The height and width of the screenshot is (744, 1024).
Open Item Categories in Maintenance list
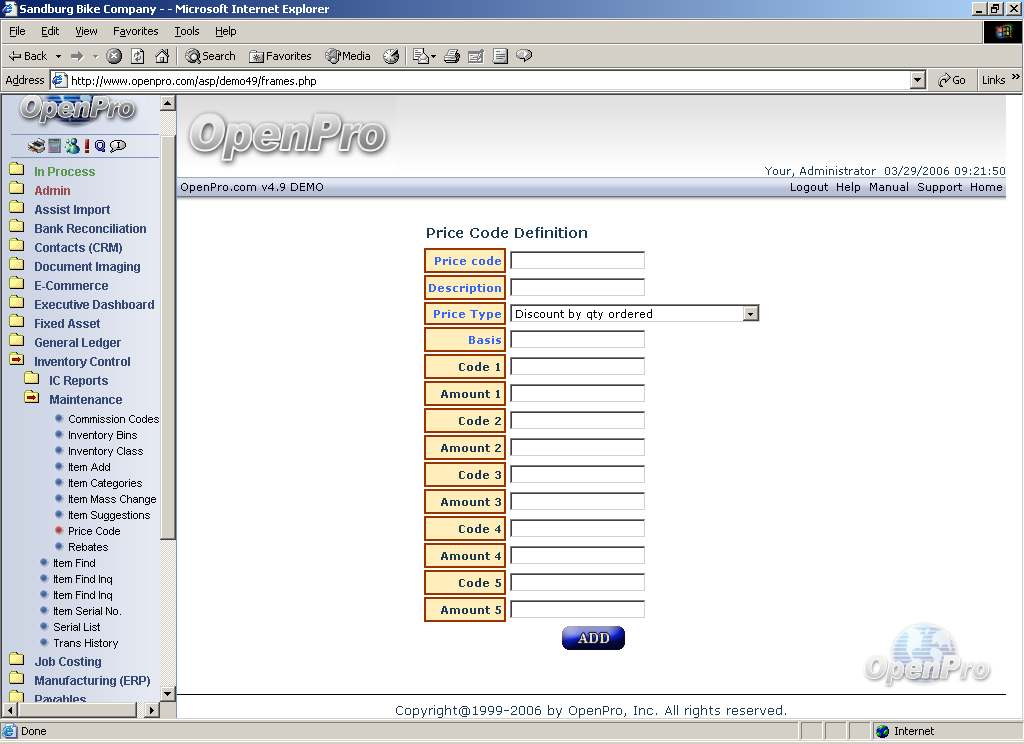104,483
